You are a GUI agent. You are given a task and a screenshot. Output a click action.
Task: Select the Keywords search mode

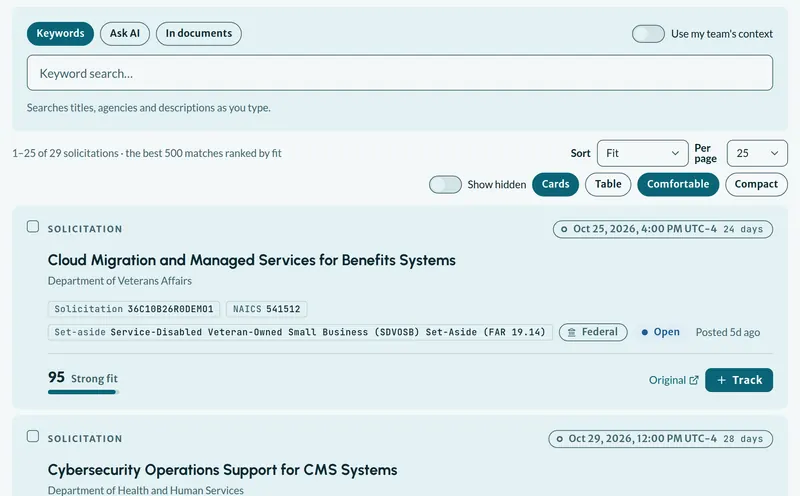[x=60, y=34]
